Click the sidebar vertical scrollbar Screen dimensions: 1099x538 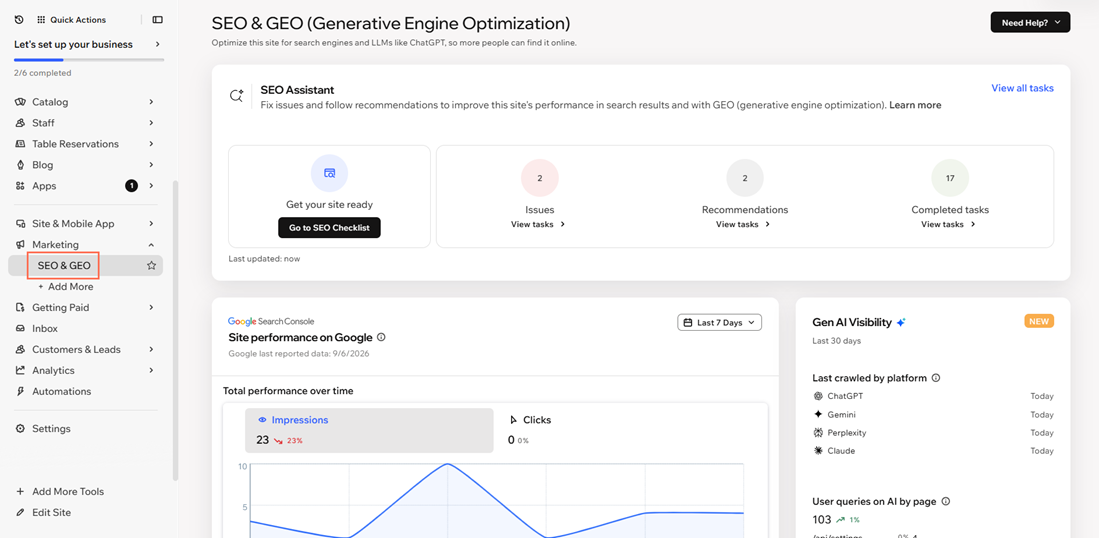coord(175,331)
